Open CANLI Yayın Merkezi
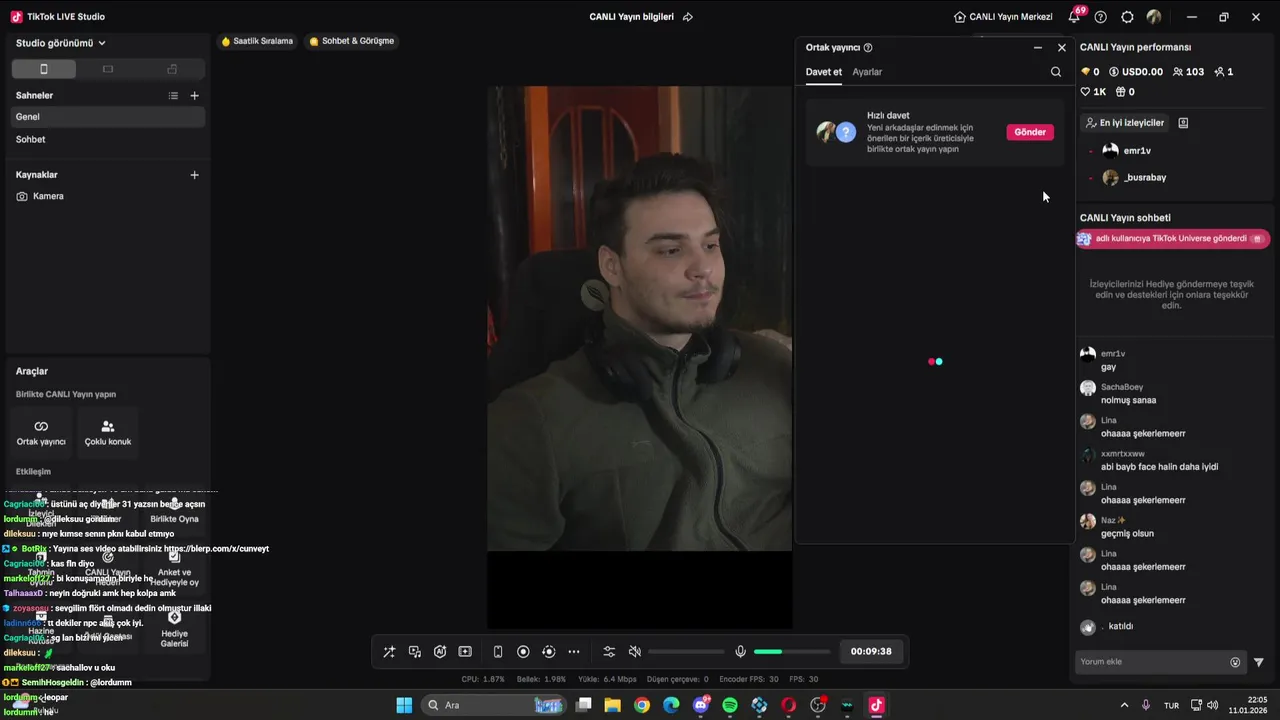The height and width of the screenshot is (720, 1280). click(1003, 17)
